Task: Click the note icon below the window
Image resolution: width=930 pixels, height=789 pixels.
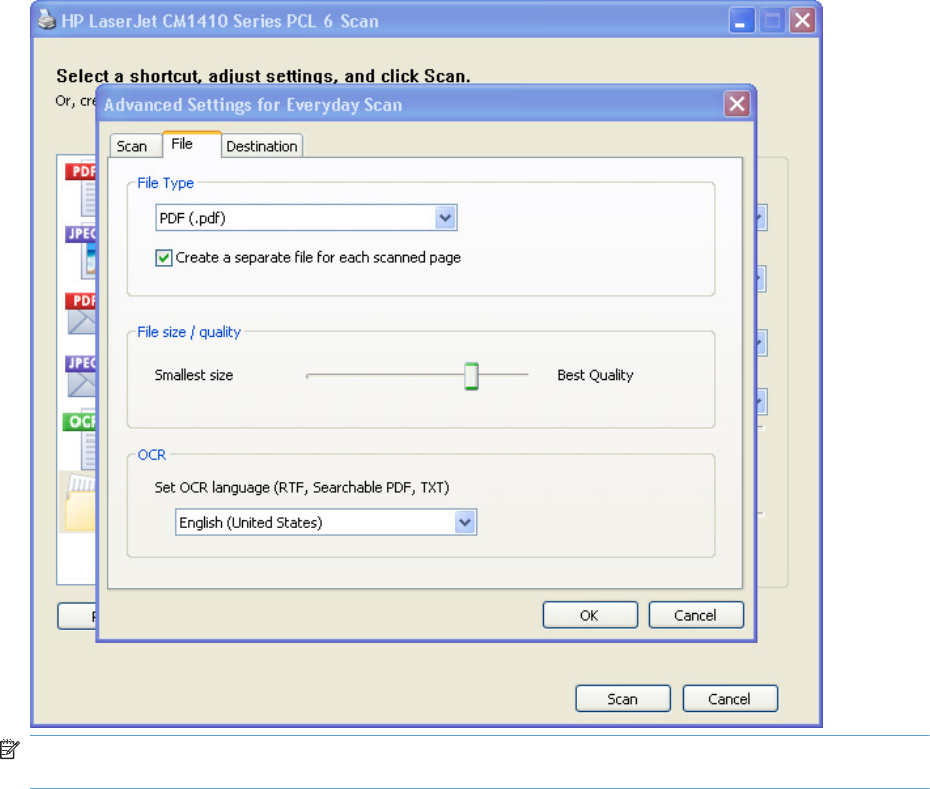Action: click(9, 749)
